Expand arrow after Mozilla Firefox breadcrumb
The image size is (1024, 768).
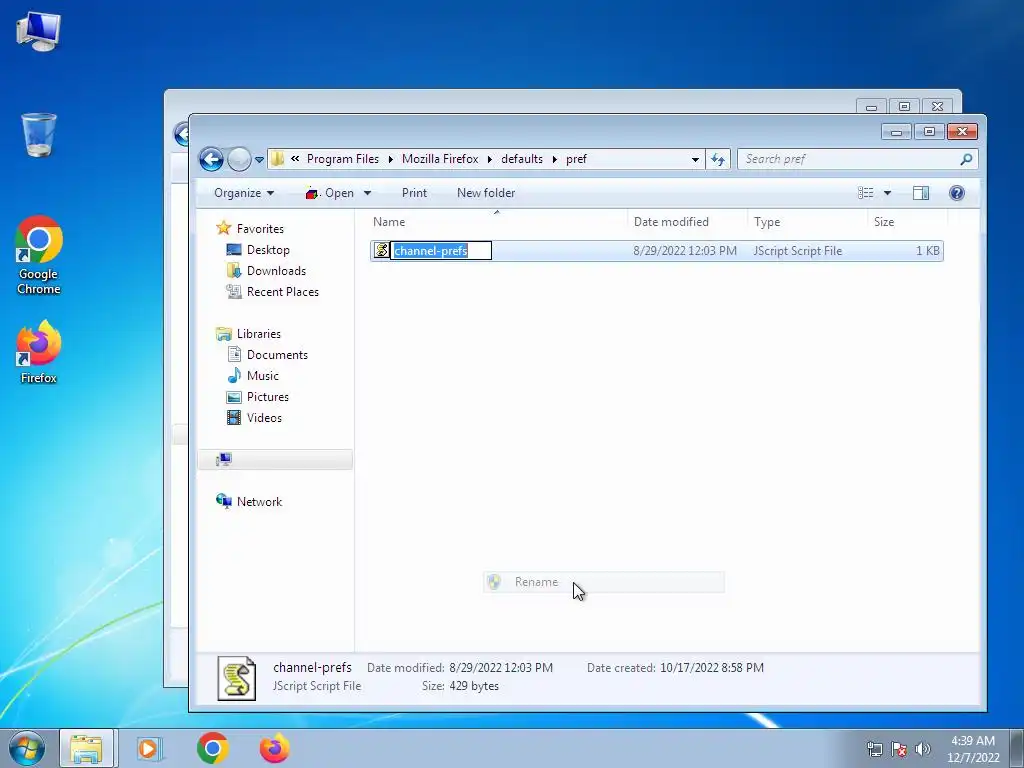(490, 159)
